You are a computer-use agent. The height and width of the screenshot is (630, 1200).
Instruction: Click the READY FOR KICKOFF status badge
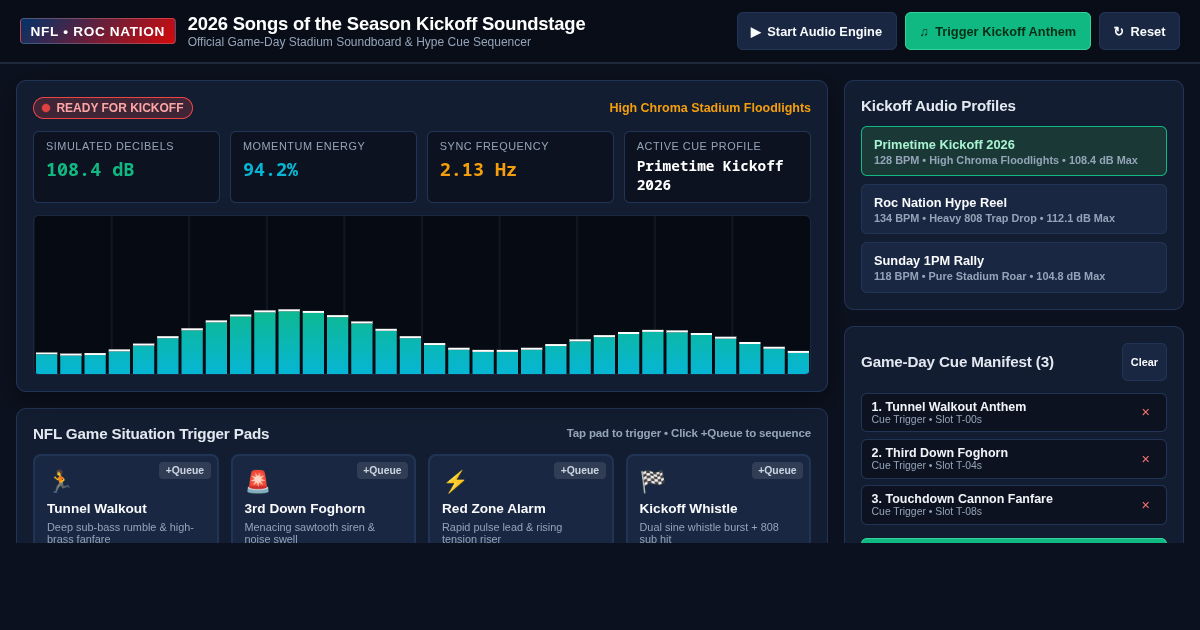113,108
